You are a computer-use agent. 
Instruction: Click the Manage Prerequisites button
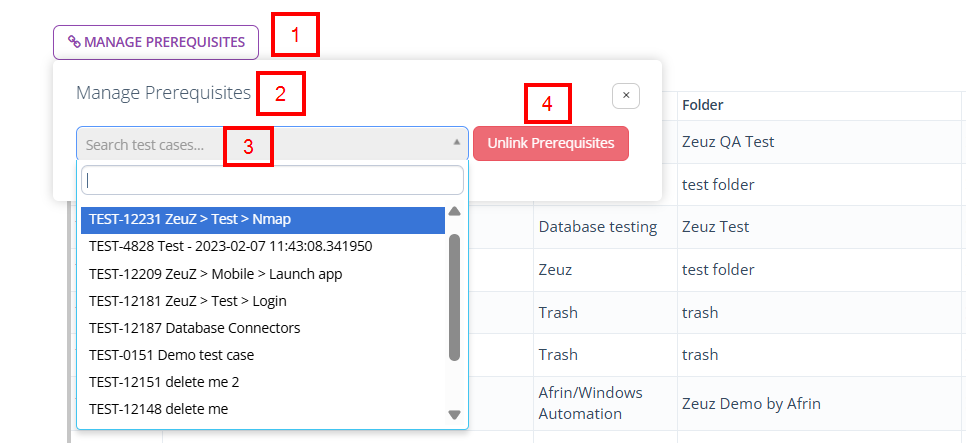(x=156, y=42)
